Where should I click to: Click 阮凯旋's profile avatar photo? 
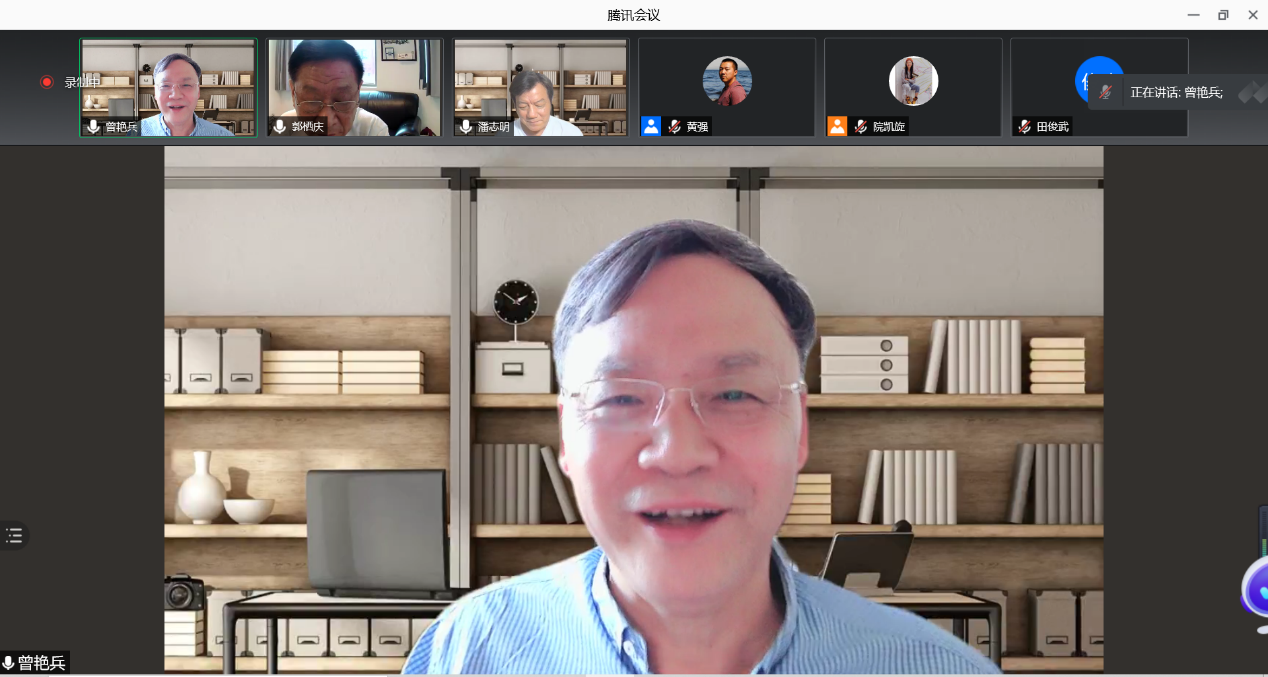point(913,81)
